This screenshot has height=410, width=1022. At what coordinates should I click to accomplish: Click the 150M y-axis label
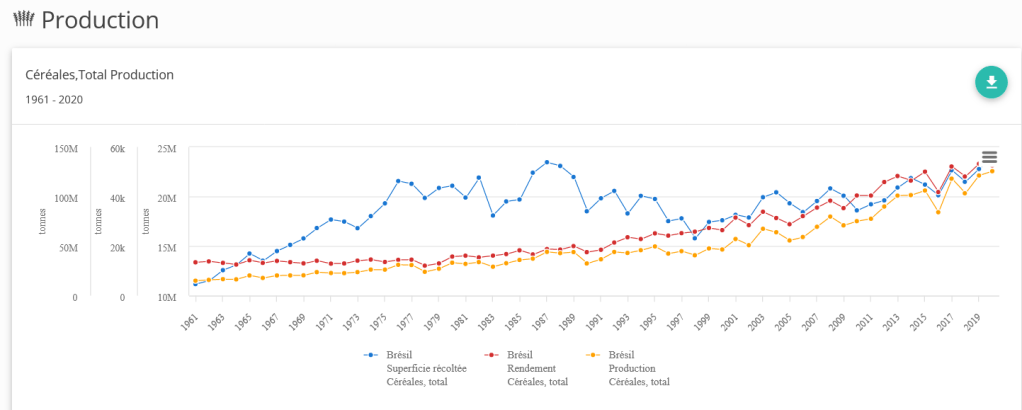[66, 149]
